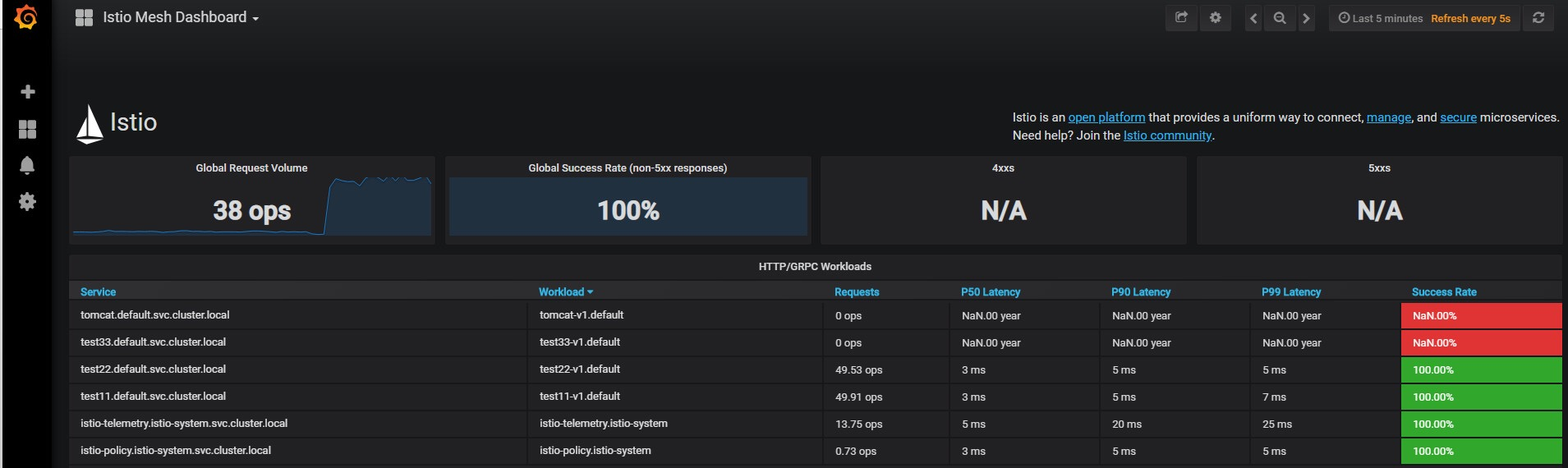The width and height of the screenshot is (1568, 468).
Task: Click the red NaN.00% cell for test33
Action: click(x=1481, y=343)
